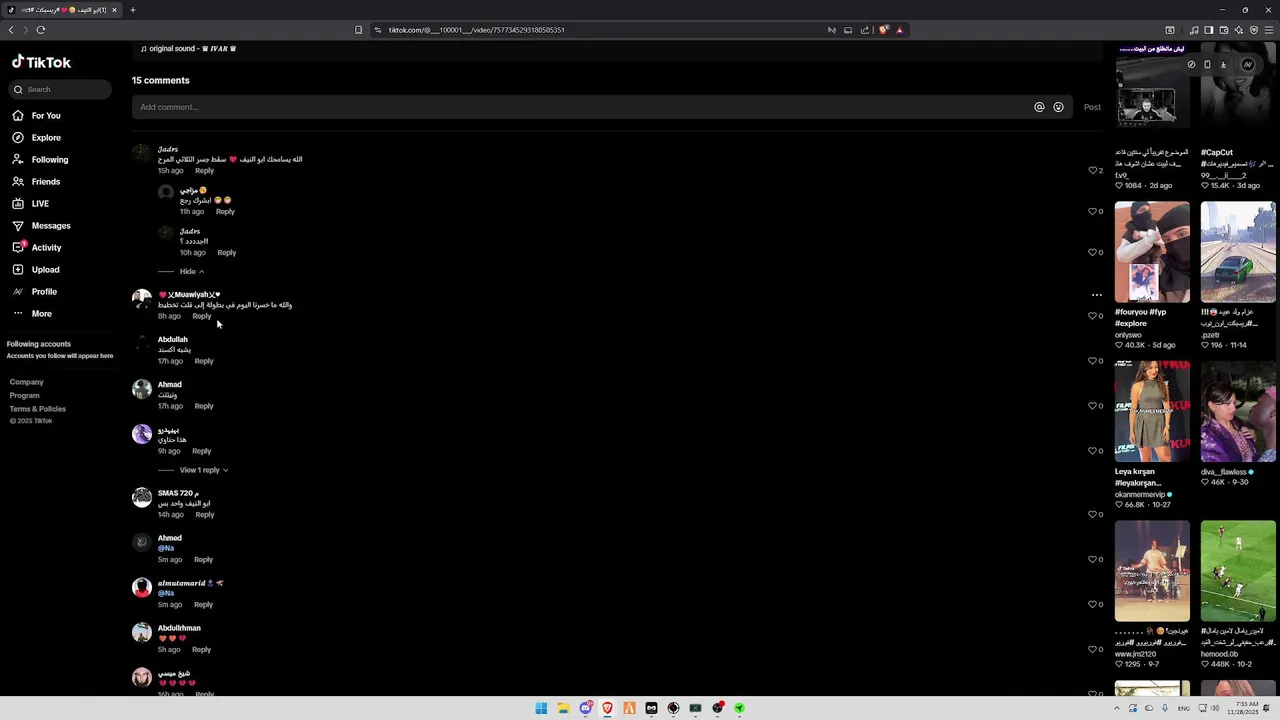Expand View 1 reply
The height and width of the screenshot is (720, 1280).
coord(203,470)
